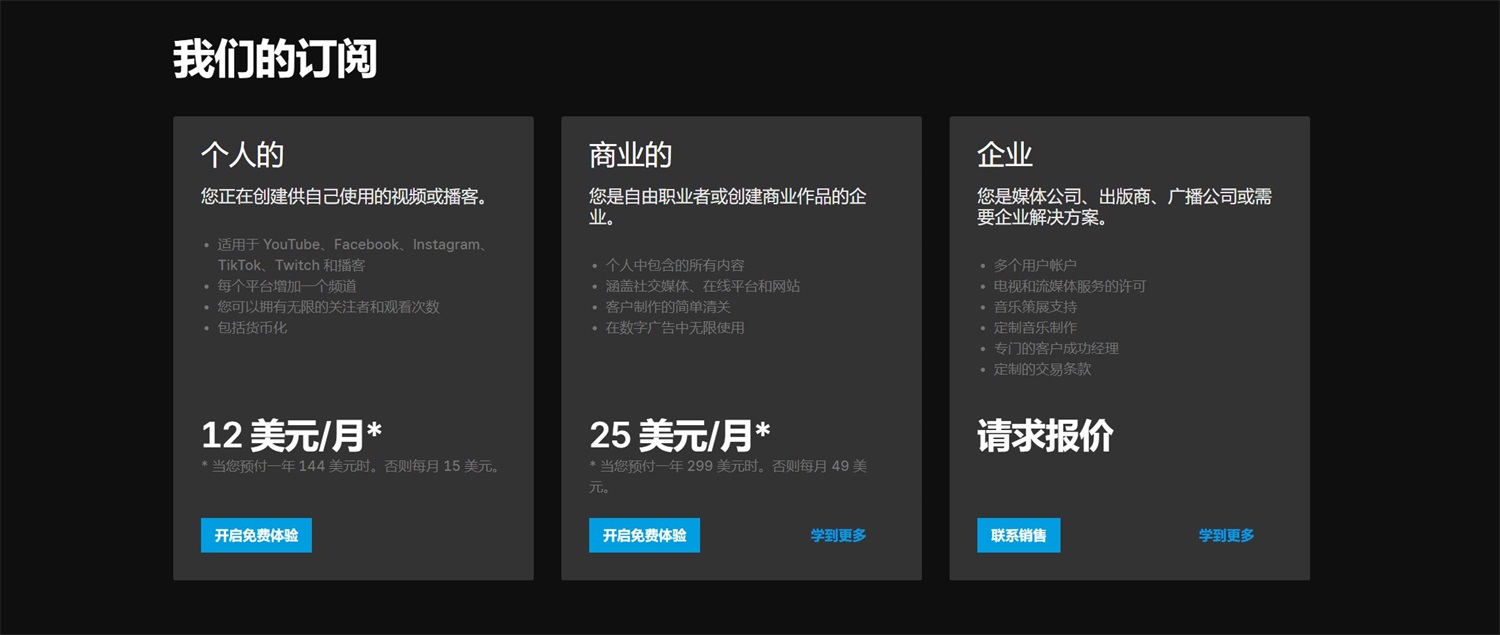This screenshot has height=635, width=1500.
Task: Click the 请求报价 text
Action: coord(1045,436)
